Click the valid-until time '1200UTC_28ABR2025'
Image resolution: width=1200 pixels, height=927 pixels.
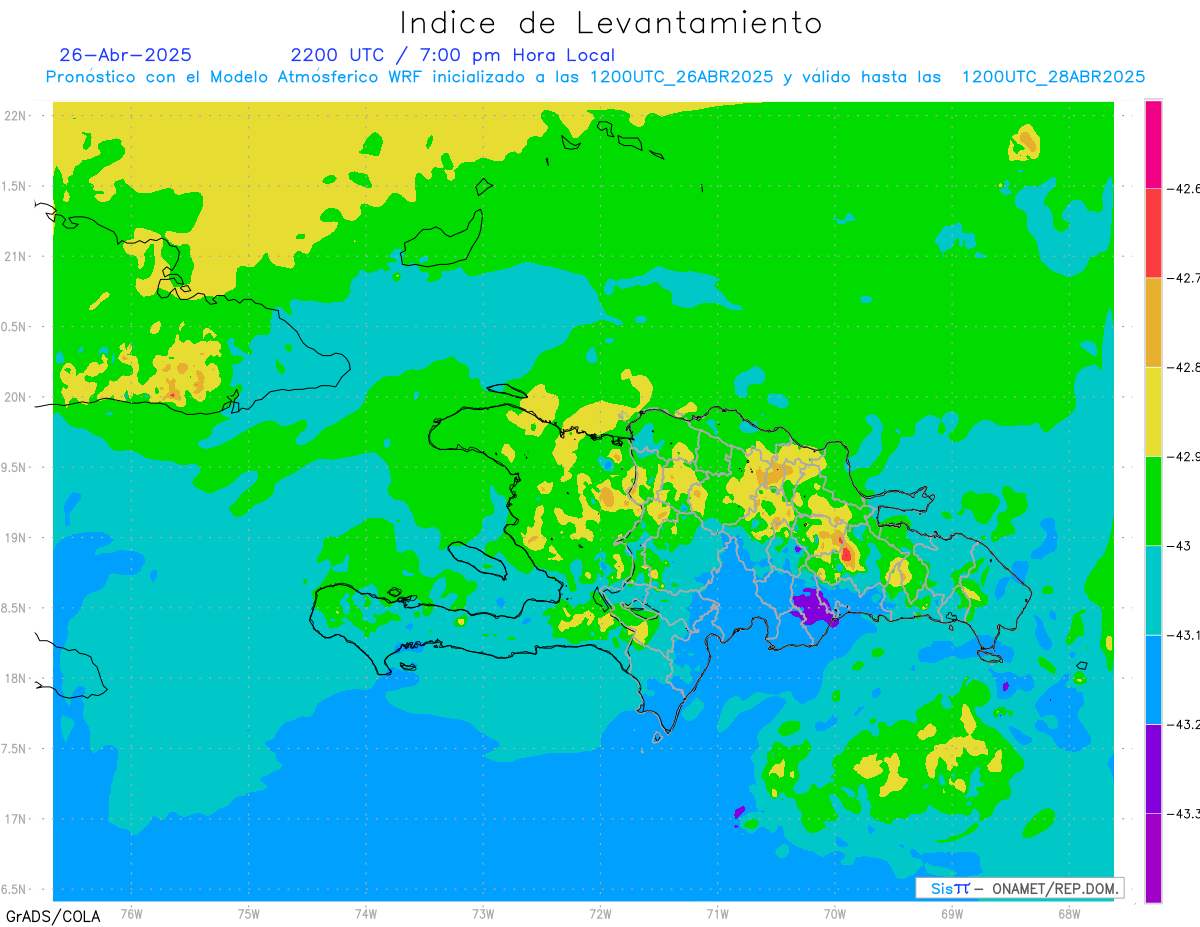pyautogui.click(x=1053, y=77)
